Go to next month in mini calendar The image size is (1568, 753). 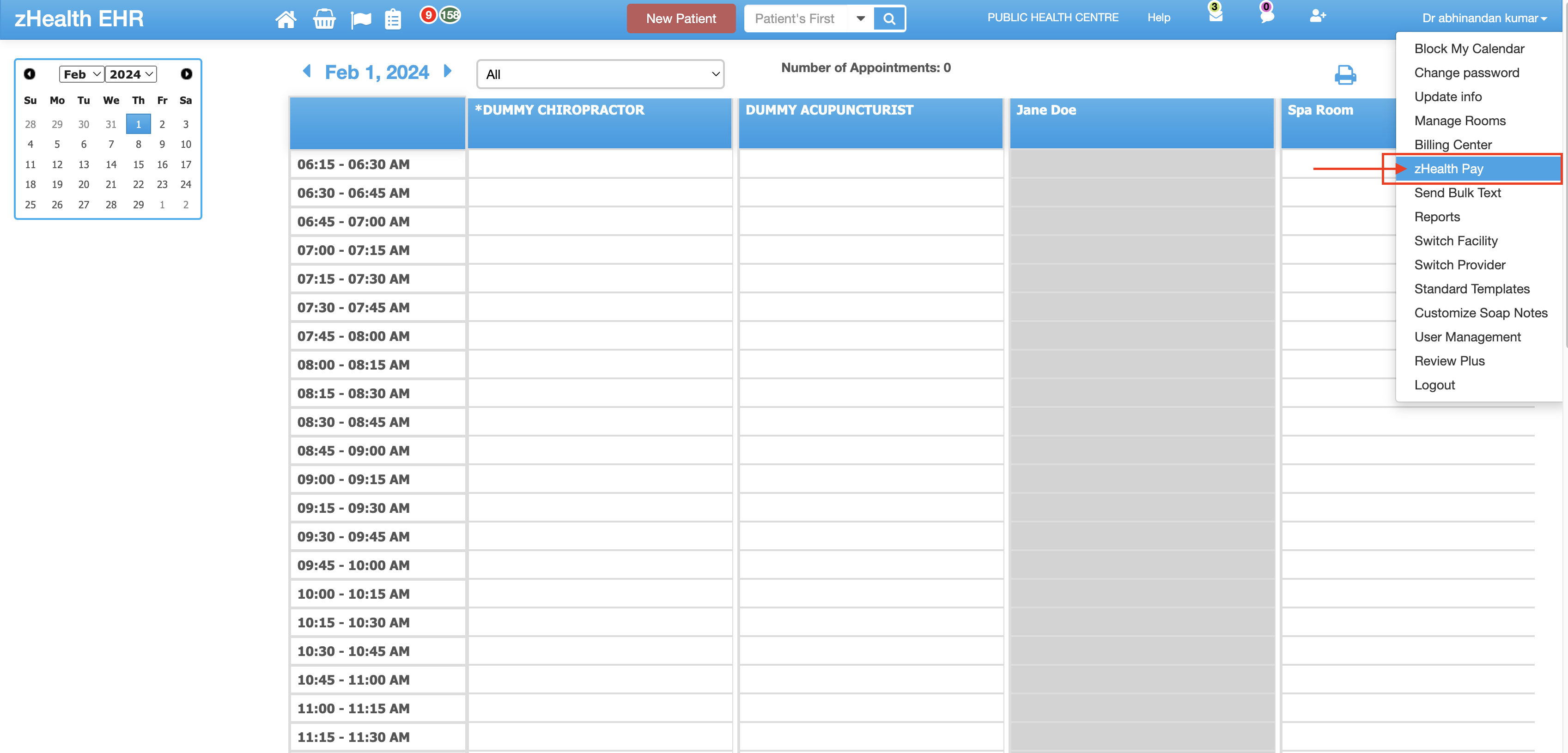point(186,73)
